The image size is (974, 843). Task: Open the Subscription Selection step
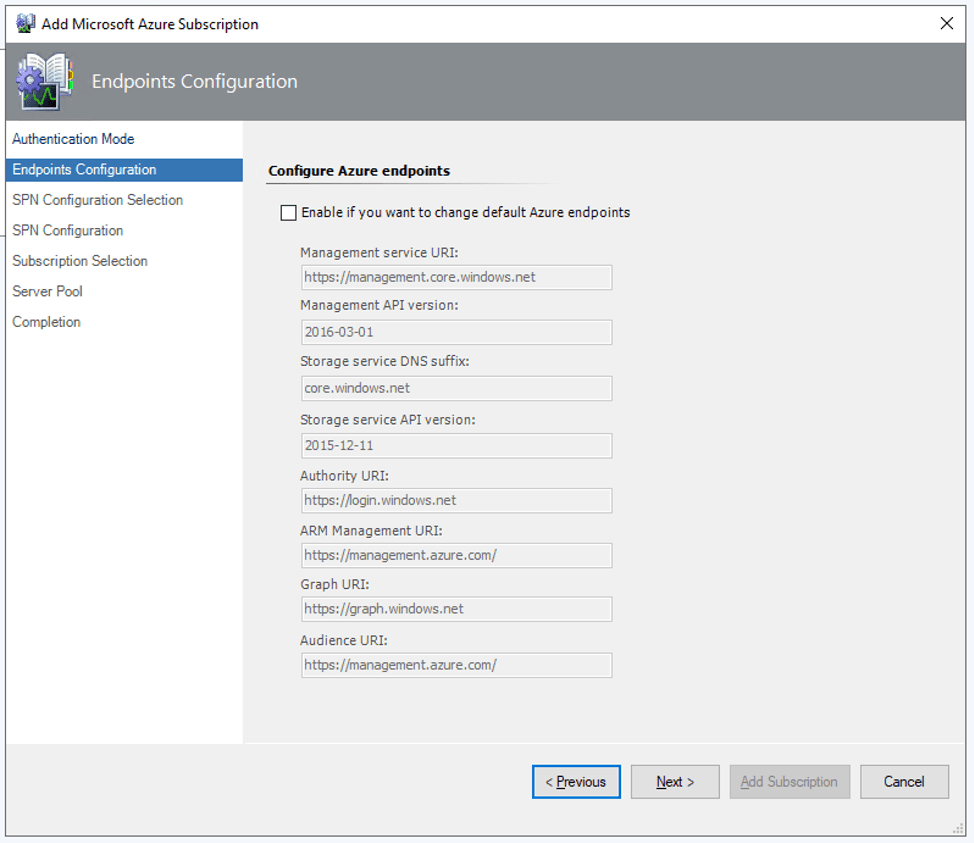coord(80,261)
